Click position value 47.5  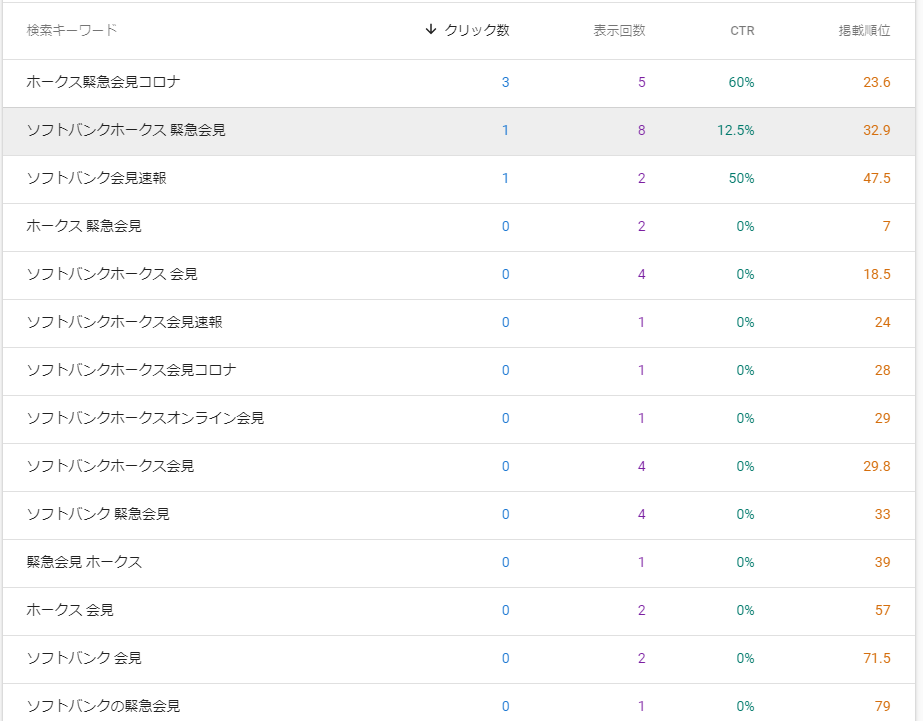coord(876,178)
